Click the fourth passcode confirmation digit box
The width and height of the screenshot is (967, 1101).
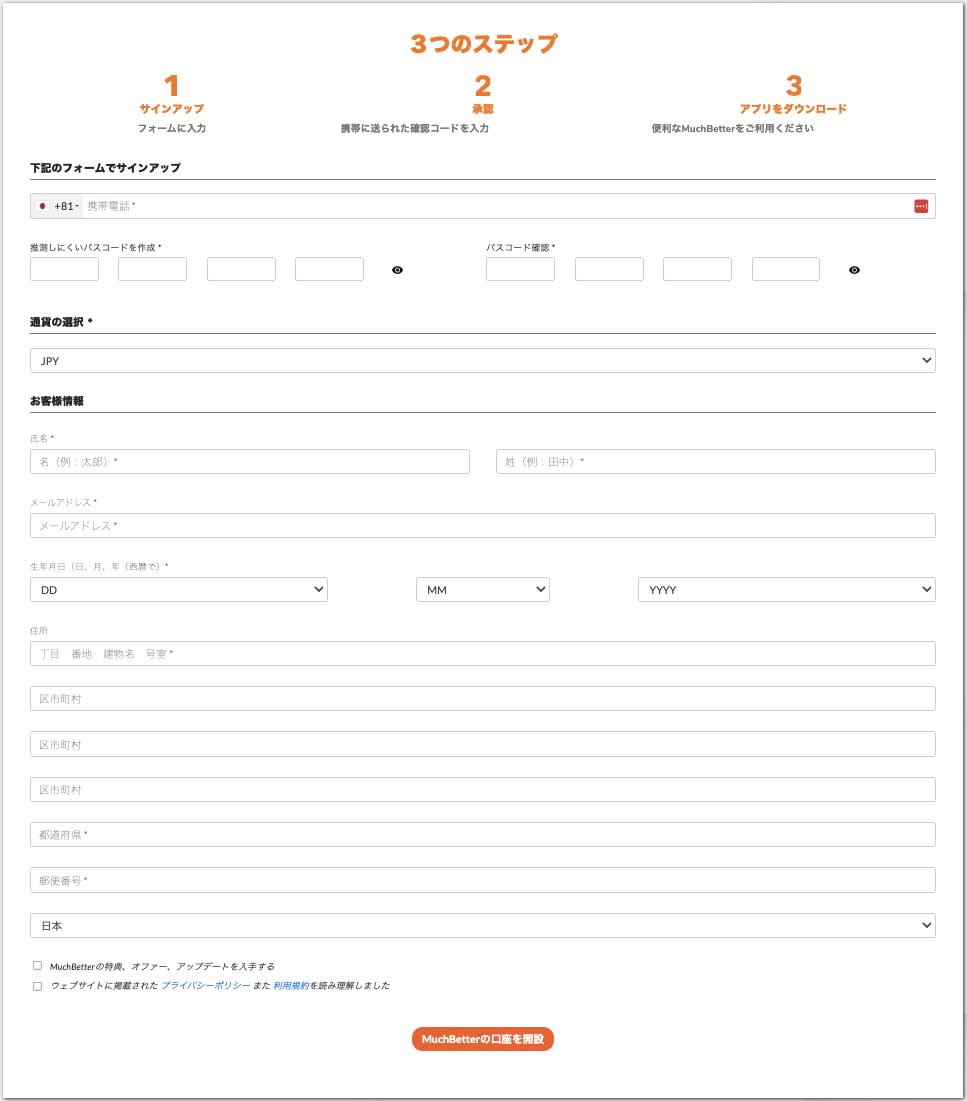click(x=786, y=269)
